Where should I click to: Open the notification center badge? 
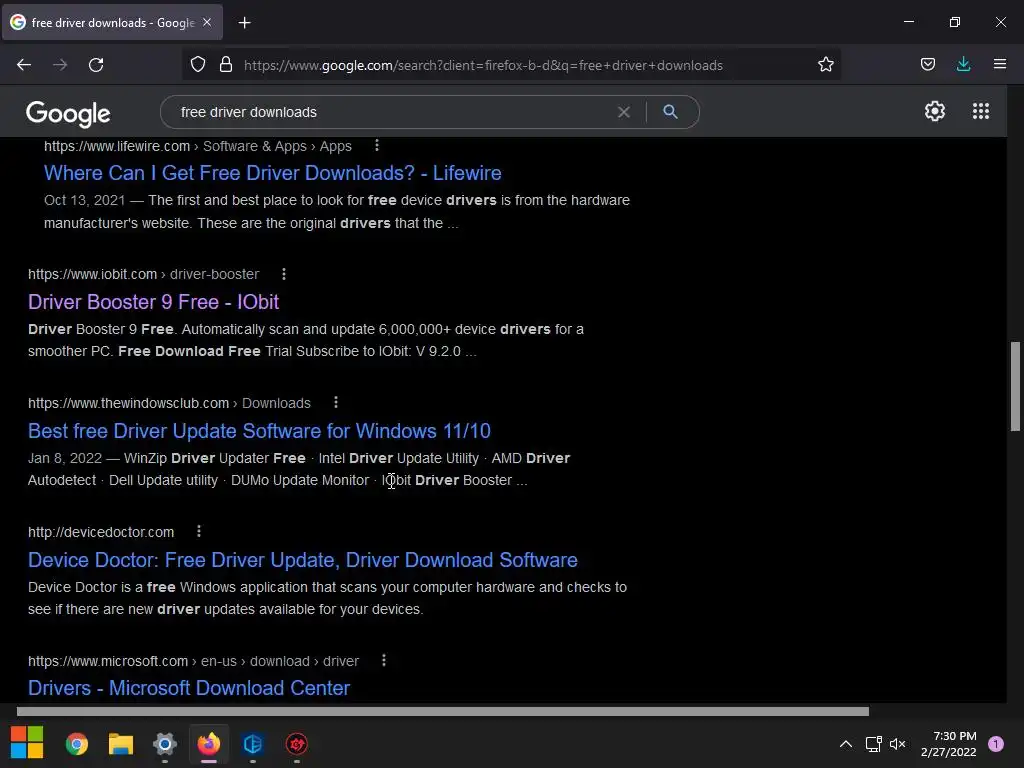click(x=996, y=744)
